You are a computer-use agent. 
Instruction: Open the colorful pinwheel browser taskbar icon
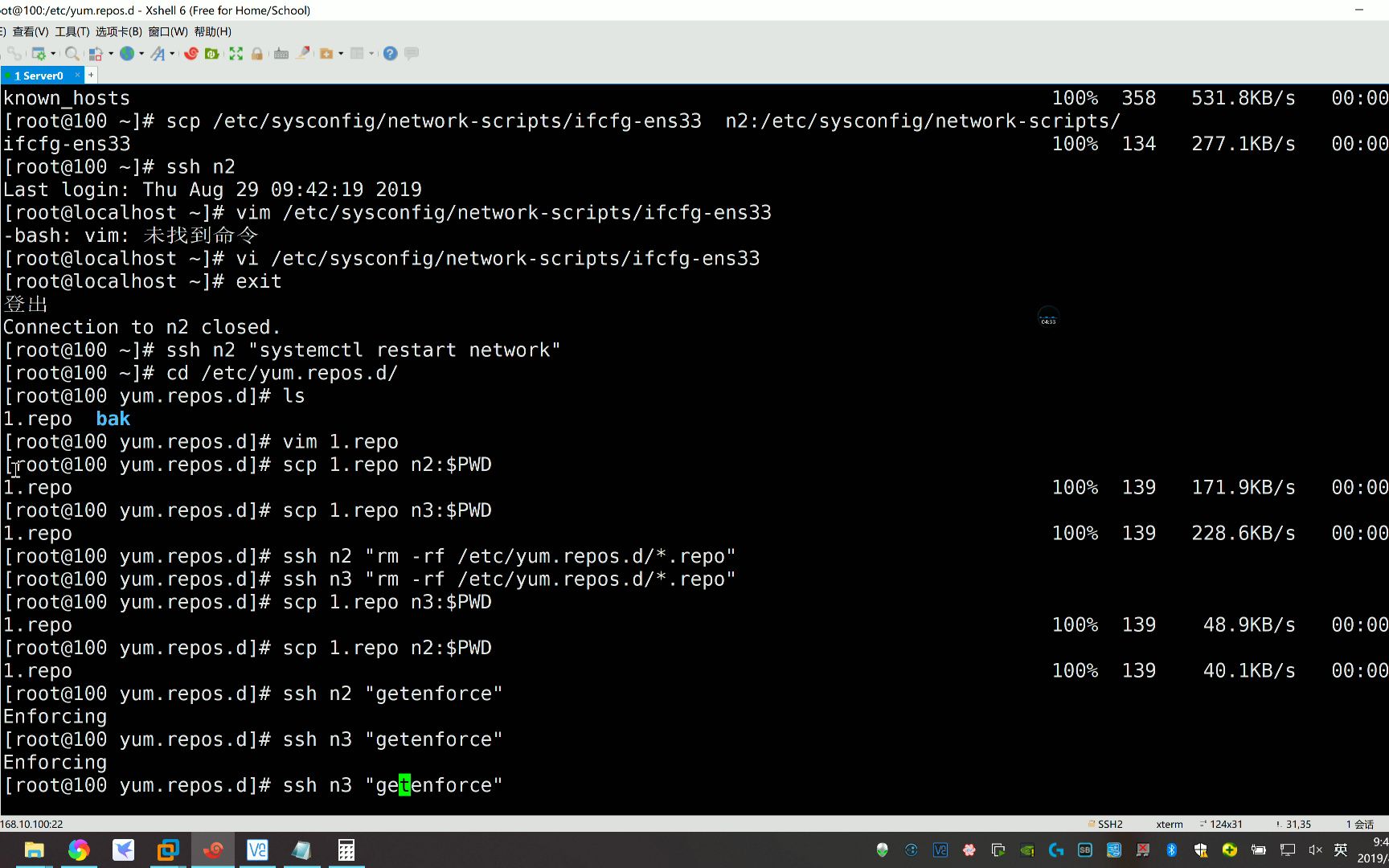79,850
